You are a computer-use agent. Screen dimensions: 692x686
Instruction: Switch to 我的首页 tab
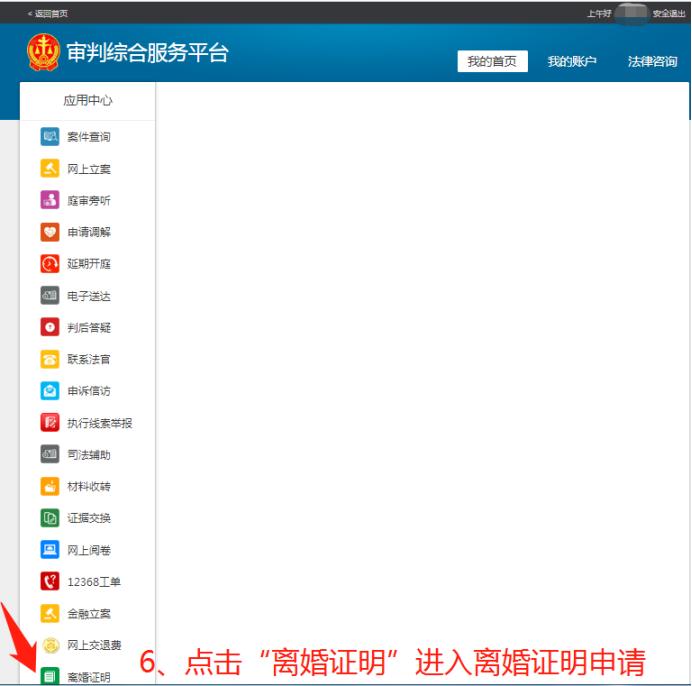coord(492,61)
